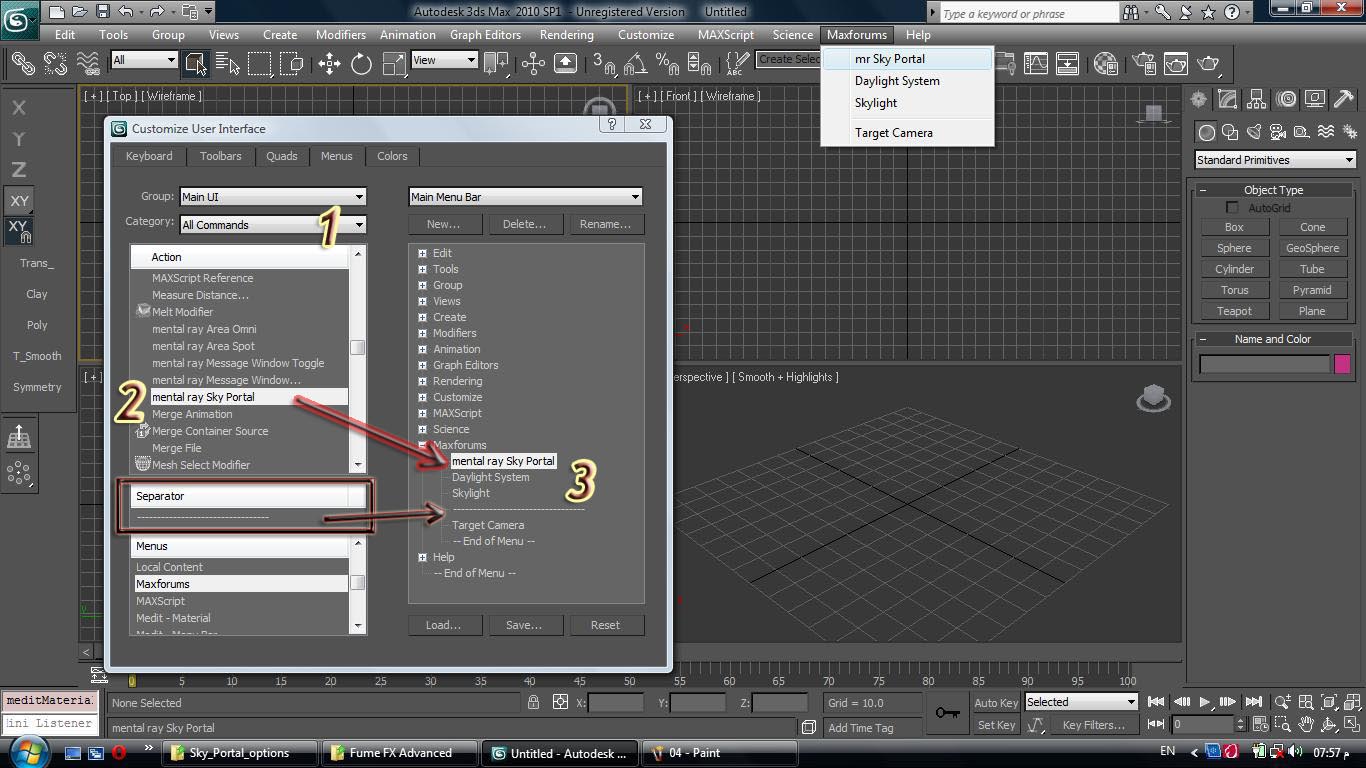Open the reference coordinate View dropdown
Viewport: 1366px width, 768px height.
(445, 60)
